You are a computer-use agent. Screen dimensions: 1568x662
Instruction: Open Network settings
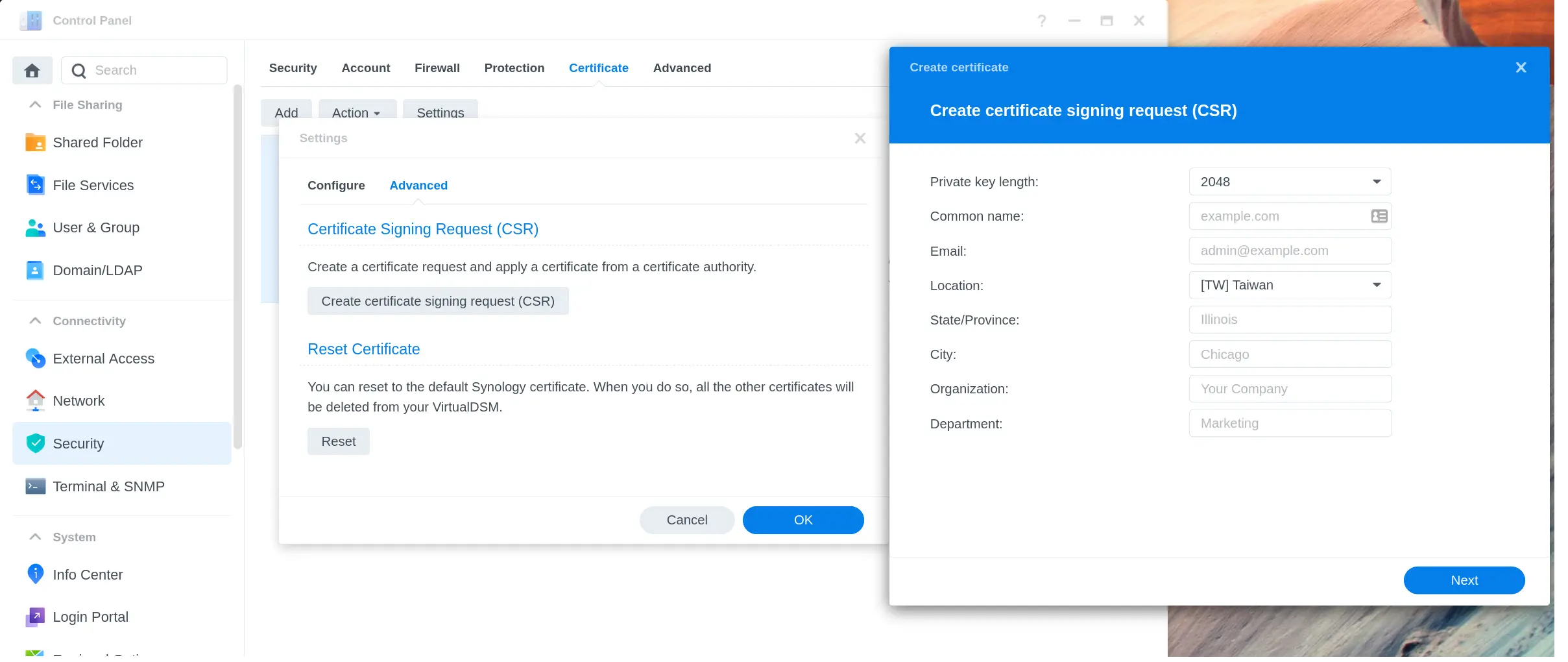(122, 401)
